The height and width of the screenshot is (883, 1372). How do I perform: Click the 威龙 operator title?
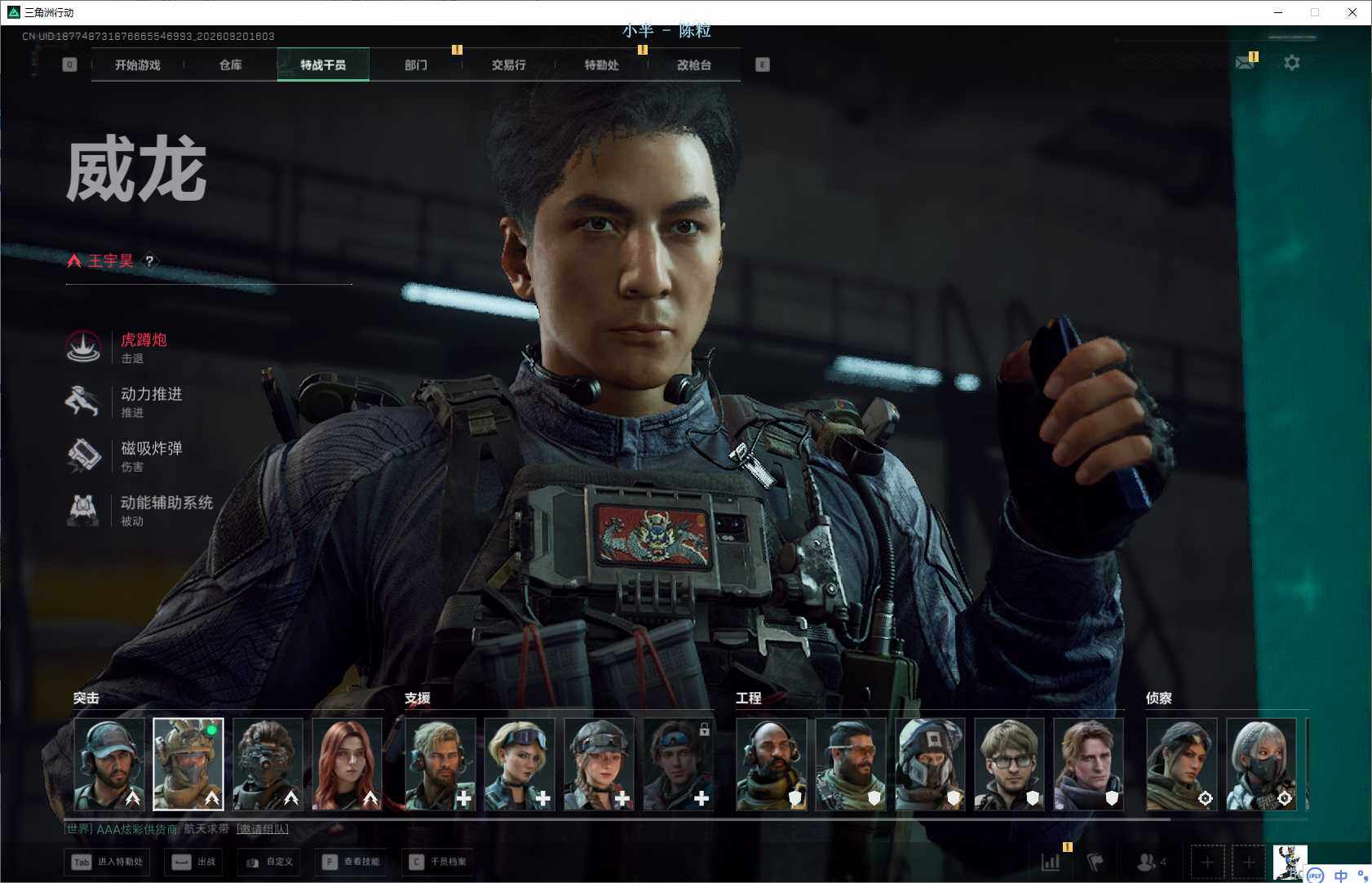[x=136, y=170]
